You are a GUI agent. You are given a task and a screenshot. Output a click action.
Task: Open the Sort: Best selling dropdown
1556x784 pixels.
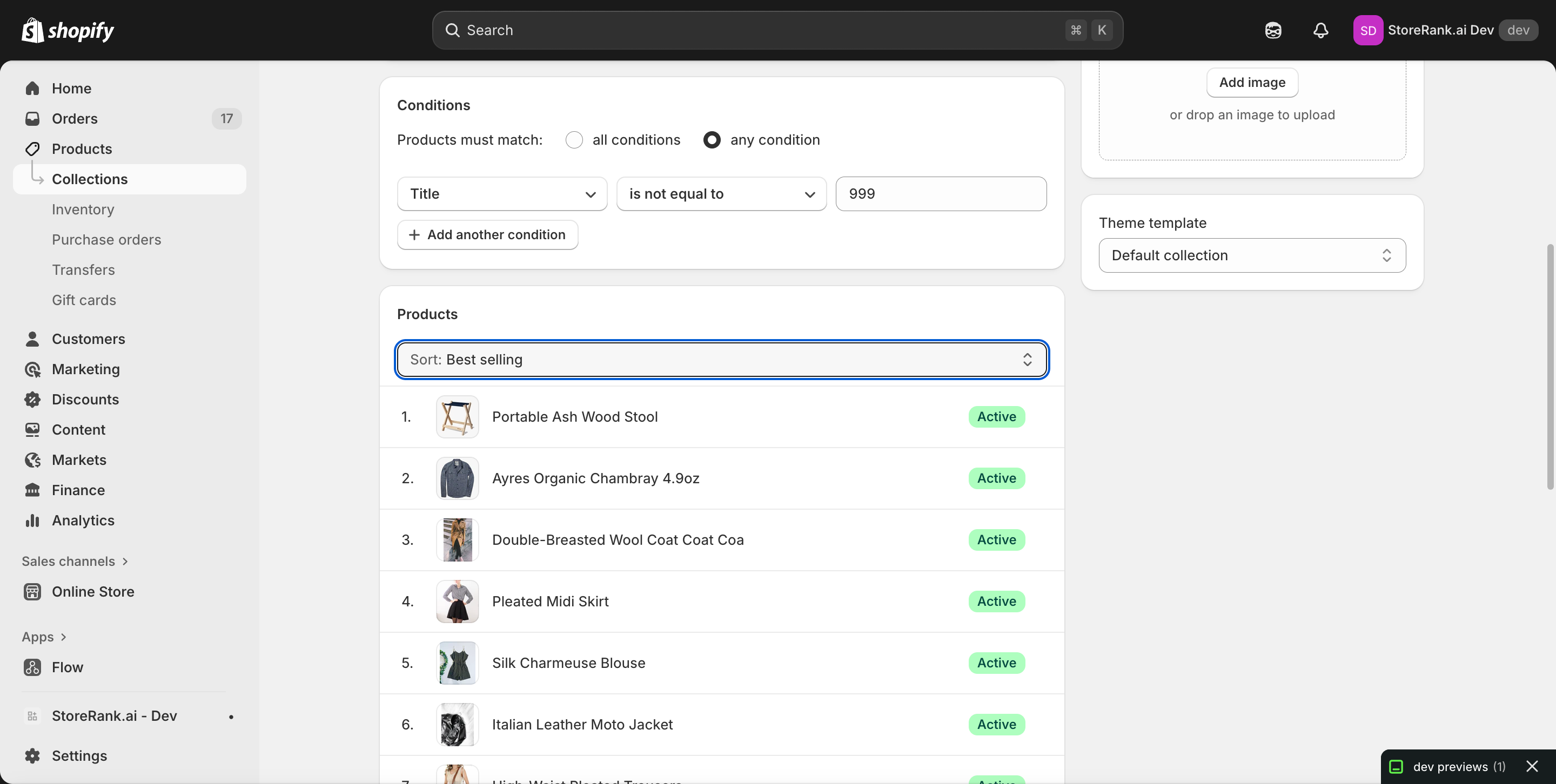pyautogui.click(x=721, y=360)
